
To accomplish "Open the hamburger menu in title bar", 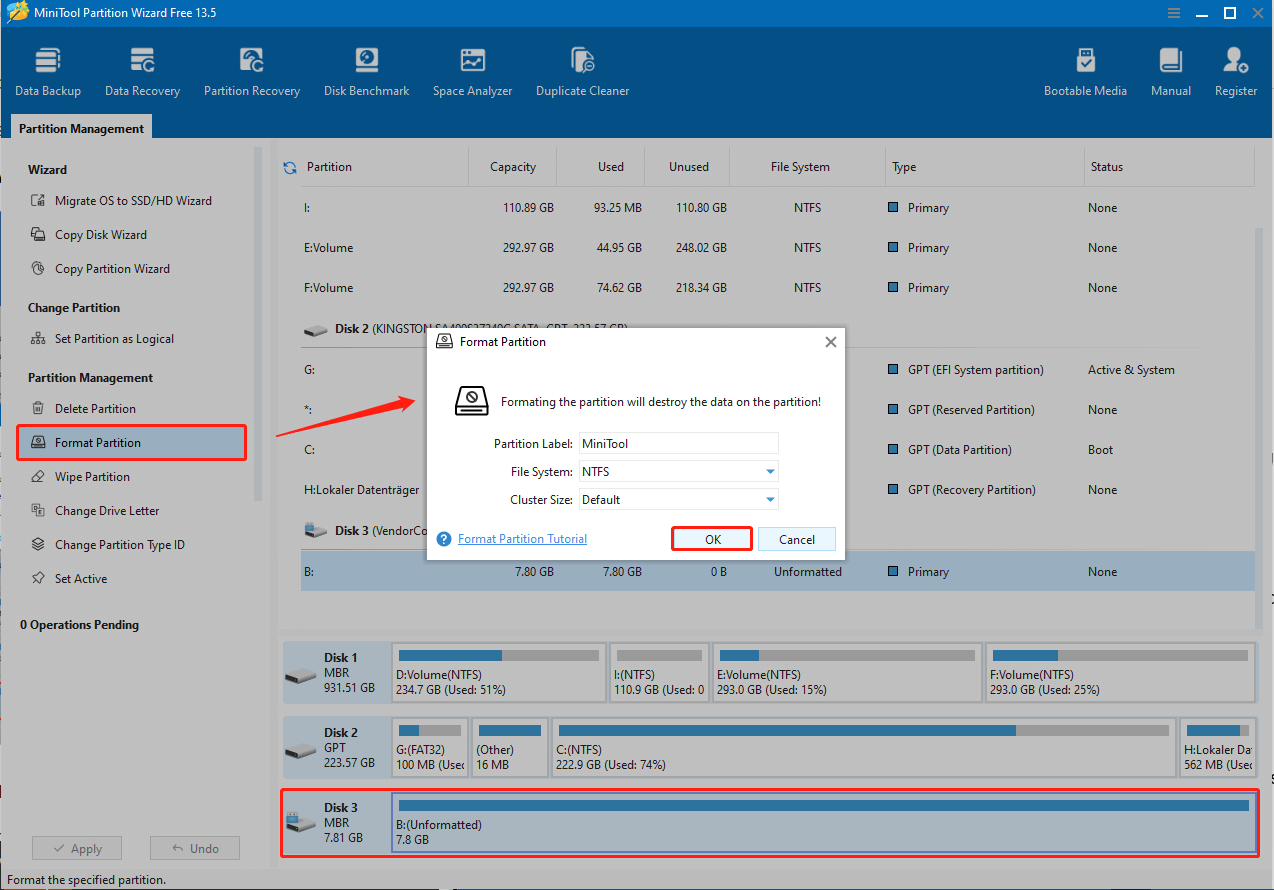I will click(x=1173, y=13).
